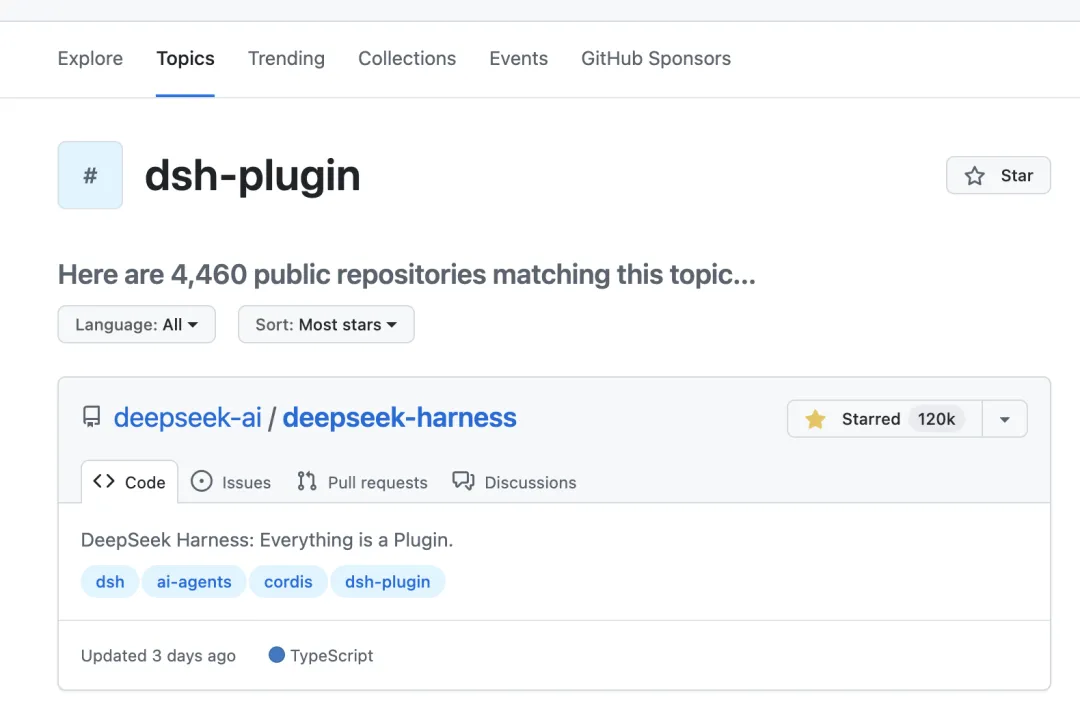Viewport: 1080px width, 710px height.
Task: Select the Topics tab
Action: (185, 59)
